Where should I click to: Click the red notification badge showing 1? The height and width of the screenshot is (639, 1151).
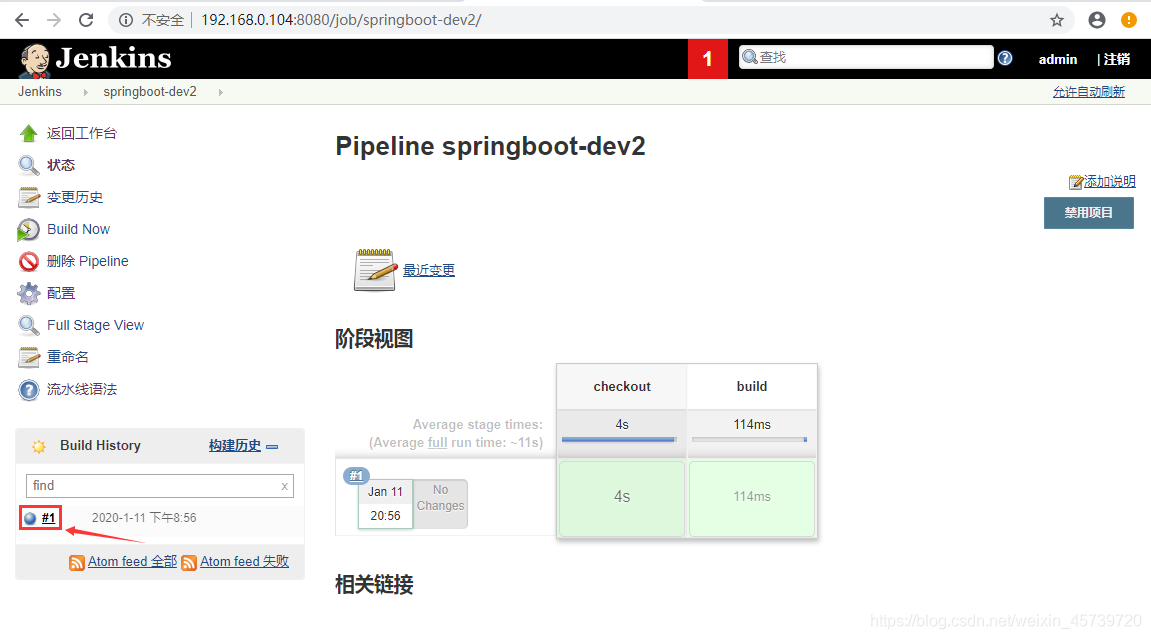click(708, 59)
